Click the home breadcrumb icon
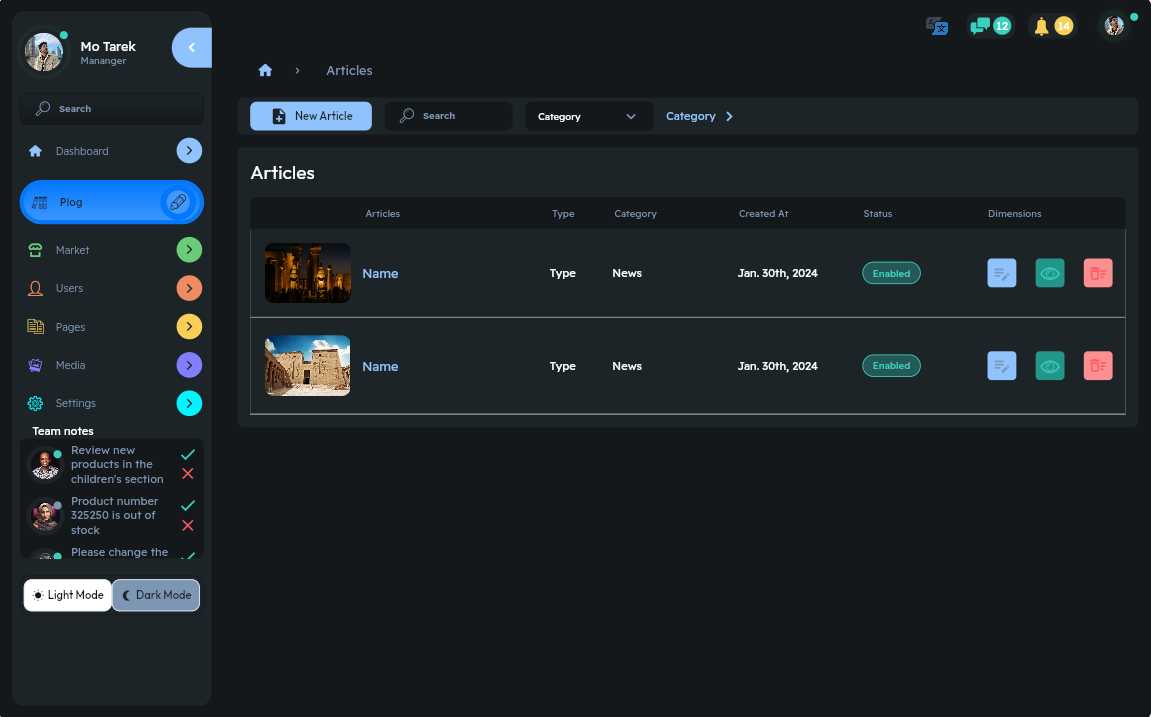 265,70
